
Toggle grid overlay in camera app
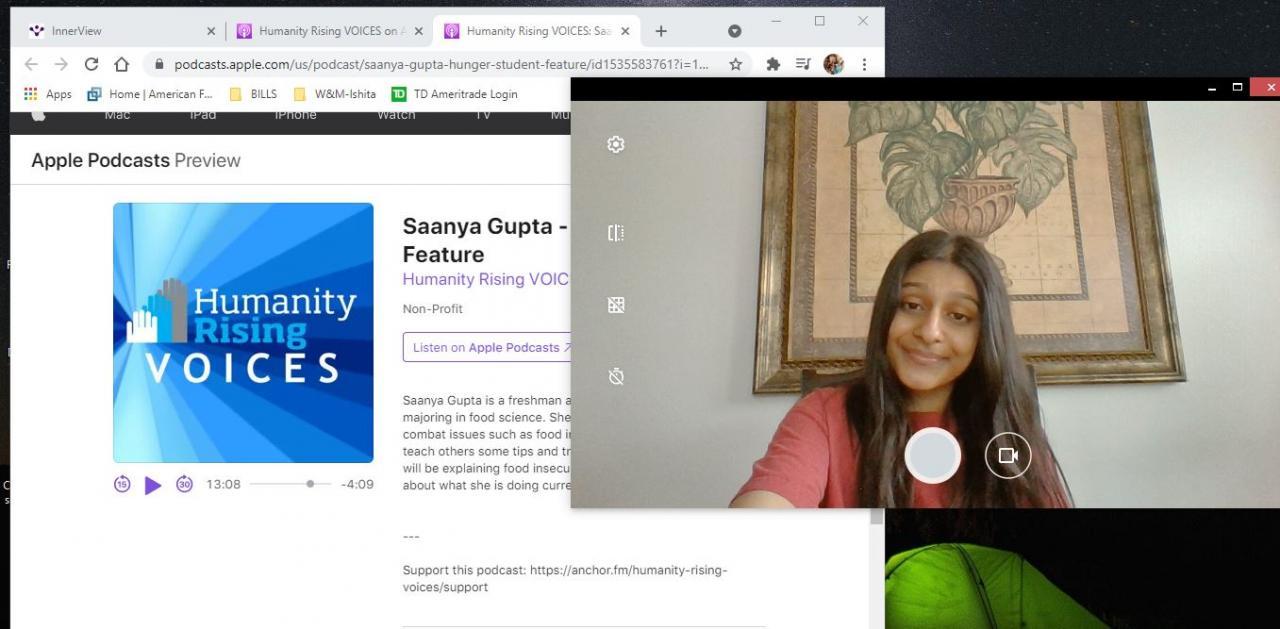click(616, 305)
